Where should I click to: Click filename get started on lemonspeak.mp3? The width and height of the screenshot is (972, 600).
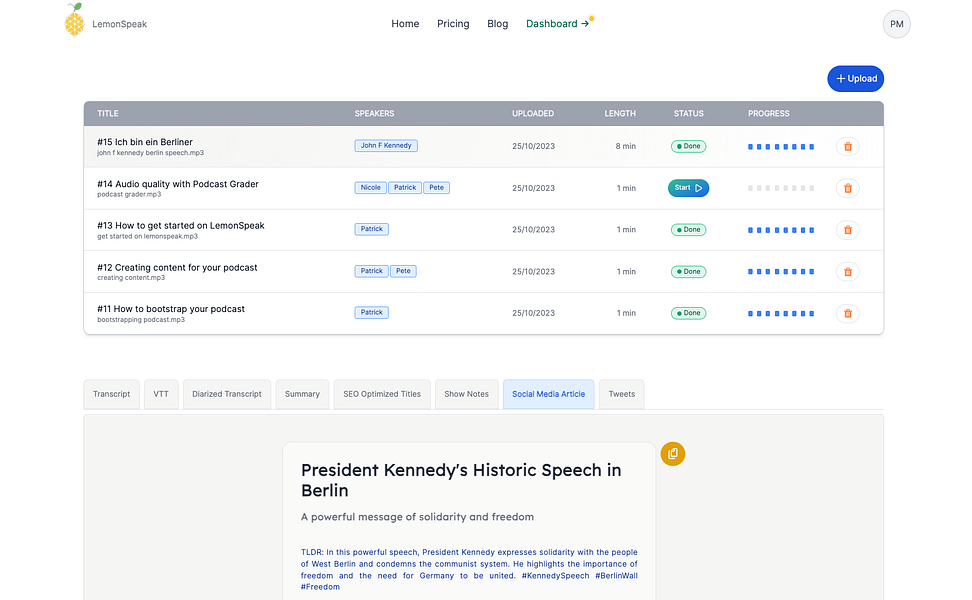(148, 236)
